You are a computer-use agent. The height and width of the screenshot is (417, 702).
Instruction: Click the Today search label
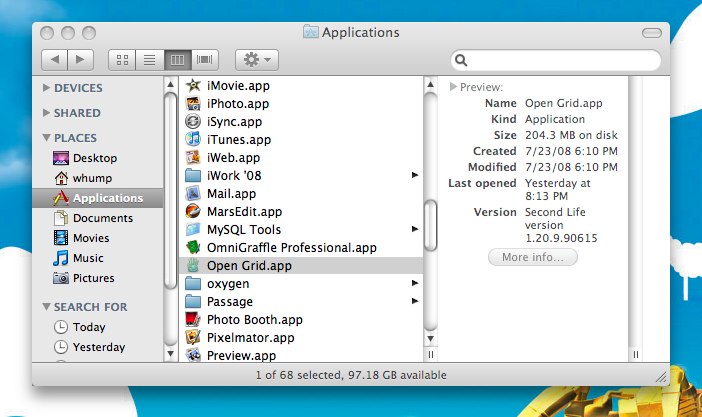tap(89, 327)
